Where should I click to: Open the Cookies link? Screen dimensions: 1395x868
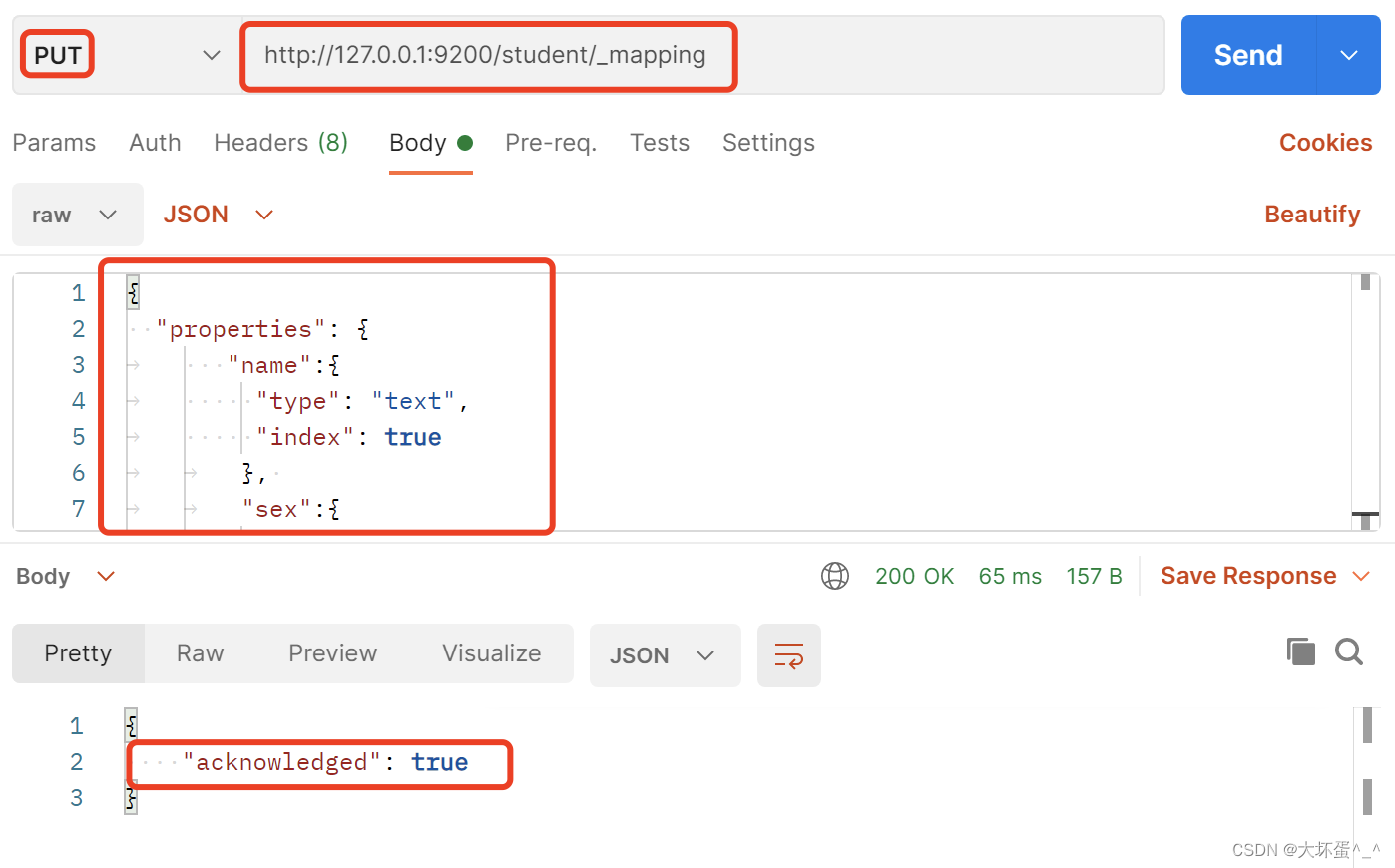[x=1325, y=143]
